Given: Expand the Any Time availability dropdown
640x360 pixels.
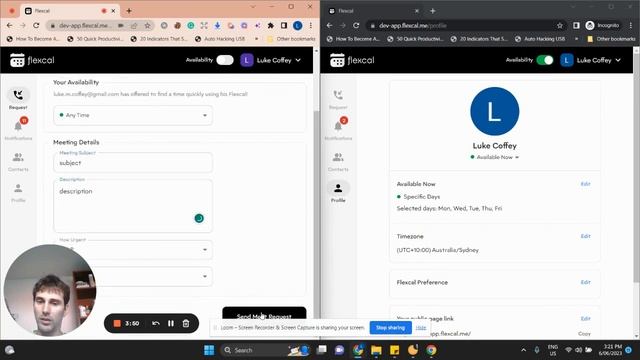Looking at the screenshot, I should 133,115.
